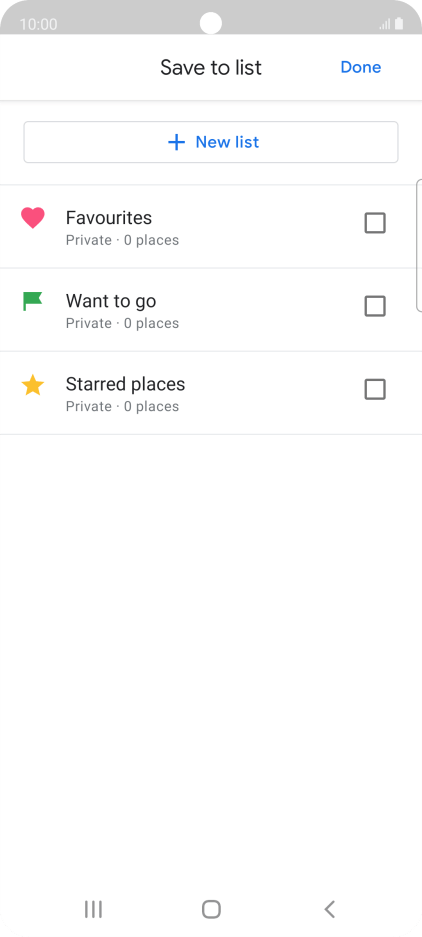The height and width of the screenshot is (937, 422).
Task: Check the Want to go checkbox
Action: click(x=375, y=307)
